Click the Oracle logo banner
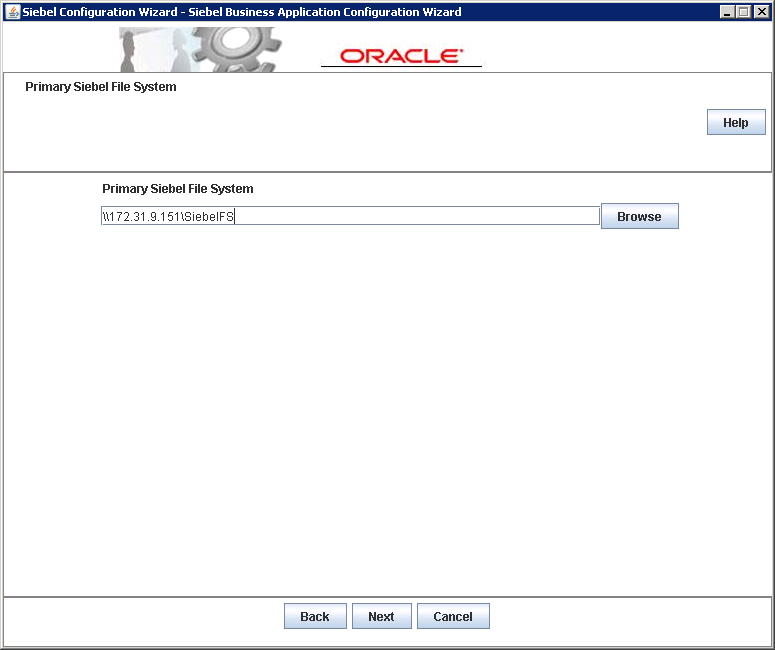Image resolution: width=775 pixels, height=650 pixels. 401,56
